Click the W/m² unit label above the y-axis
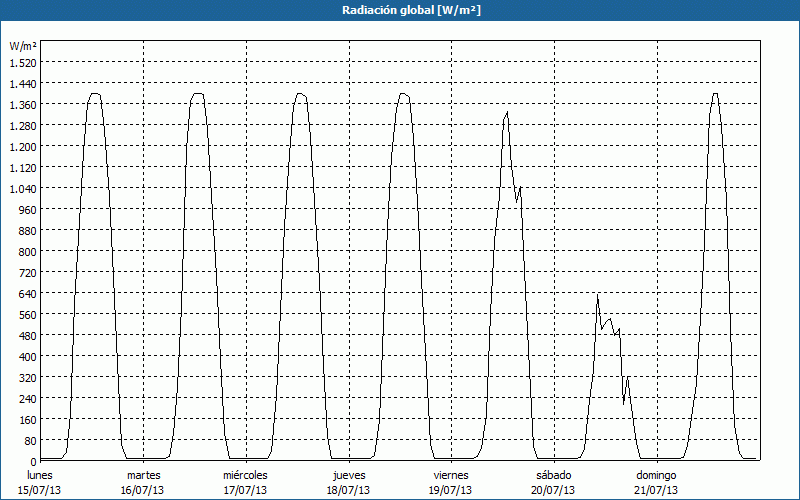The height and width of the screenshot is (500, 800). pyautogui.click(x=23, y=46)
